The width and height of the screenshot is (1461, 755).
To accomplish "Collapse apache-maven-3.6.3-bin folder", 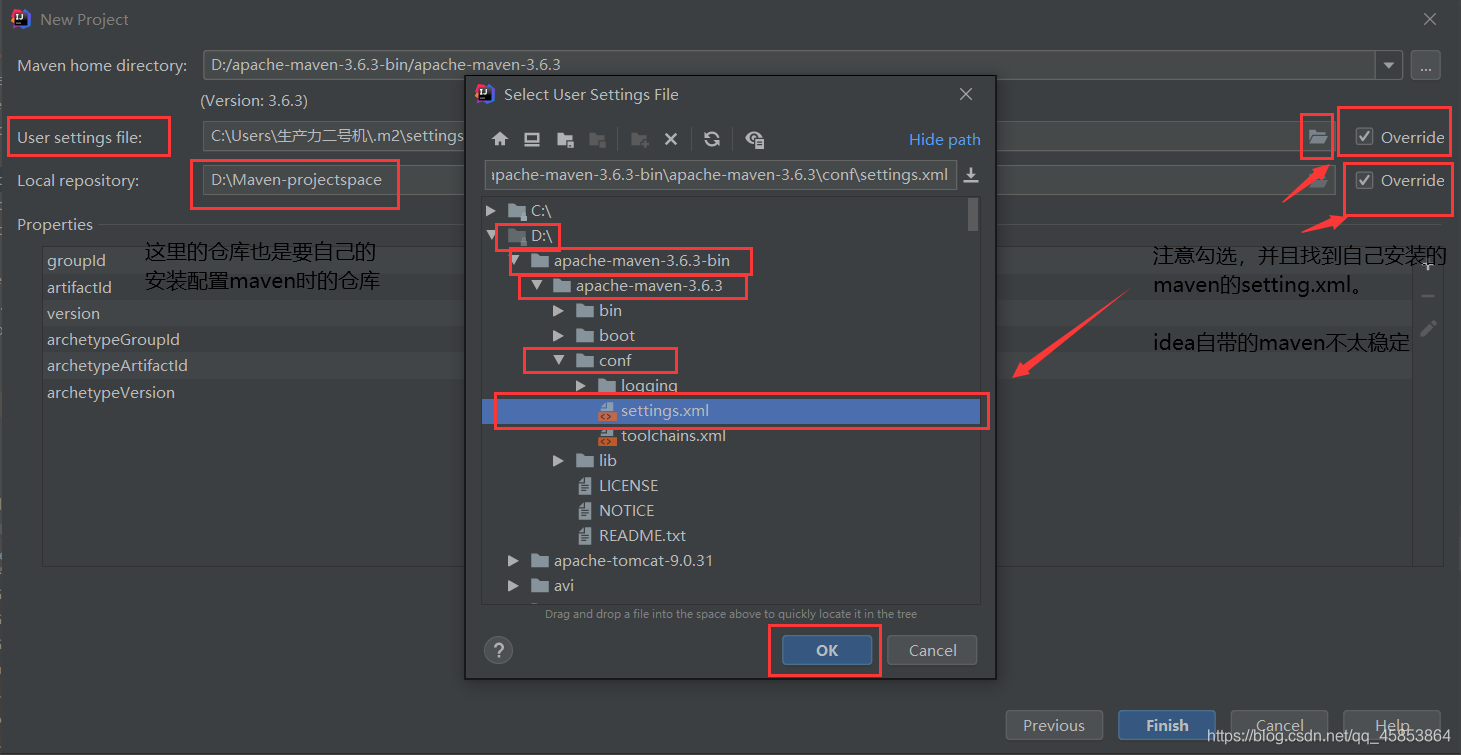I will [x=515, y=261].
